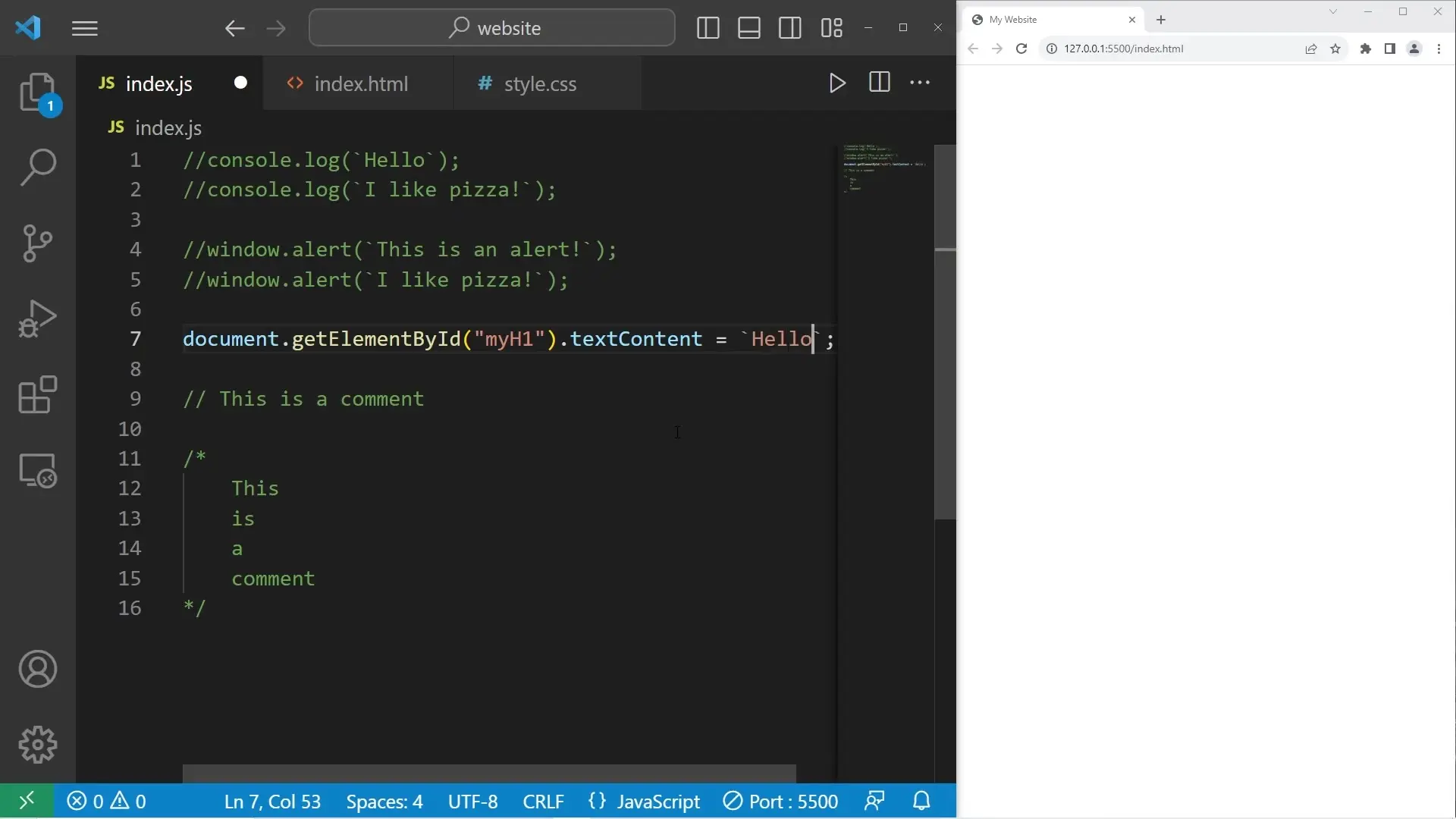Toggle the browser side panel
This screenshot has width=1456, height=819.
click(1389, 49)
